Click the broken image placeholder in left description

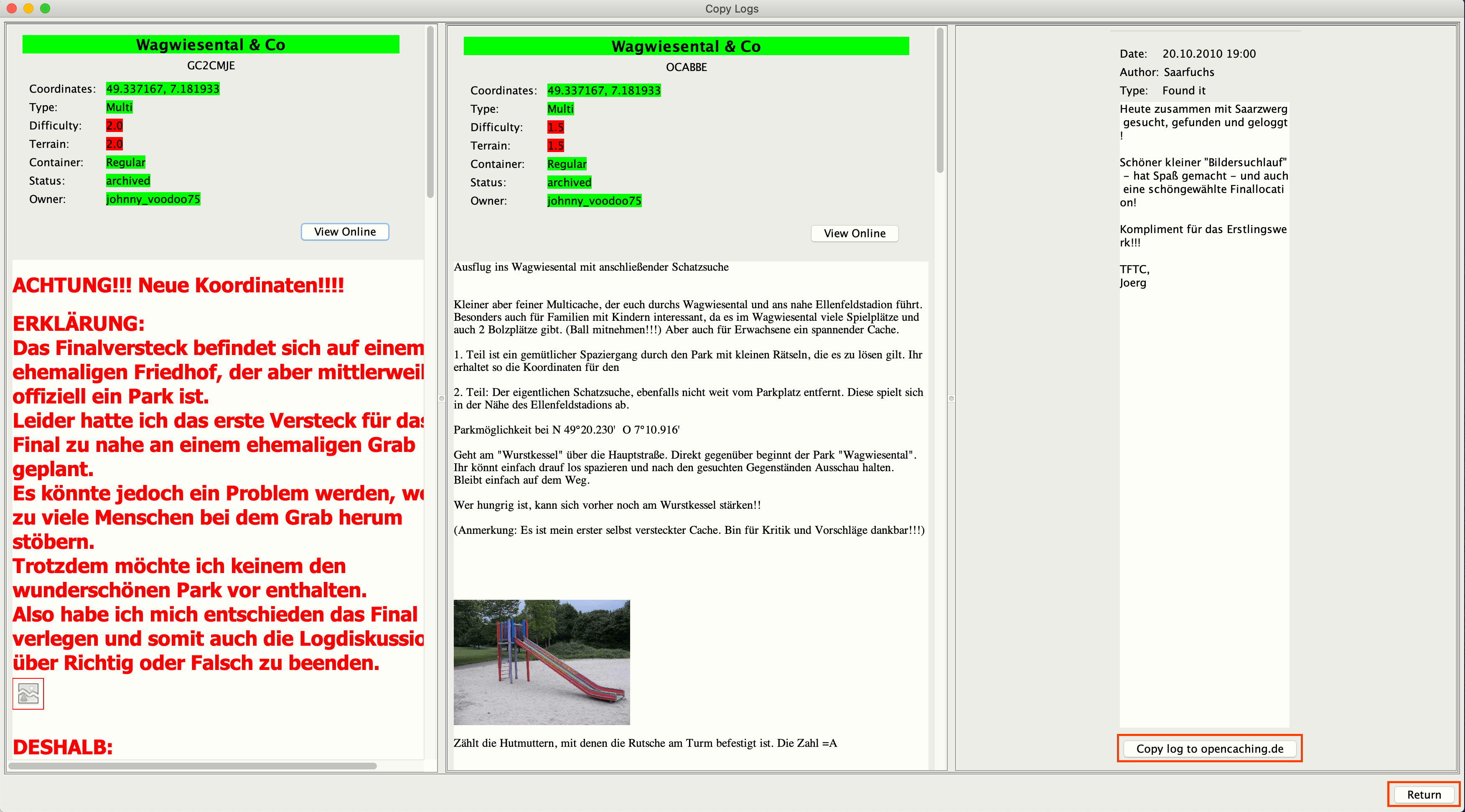(28, 694)
